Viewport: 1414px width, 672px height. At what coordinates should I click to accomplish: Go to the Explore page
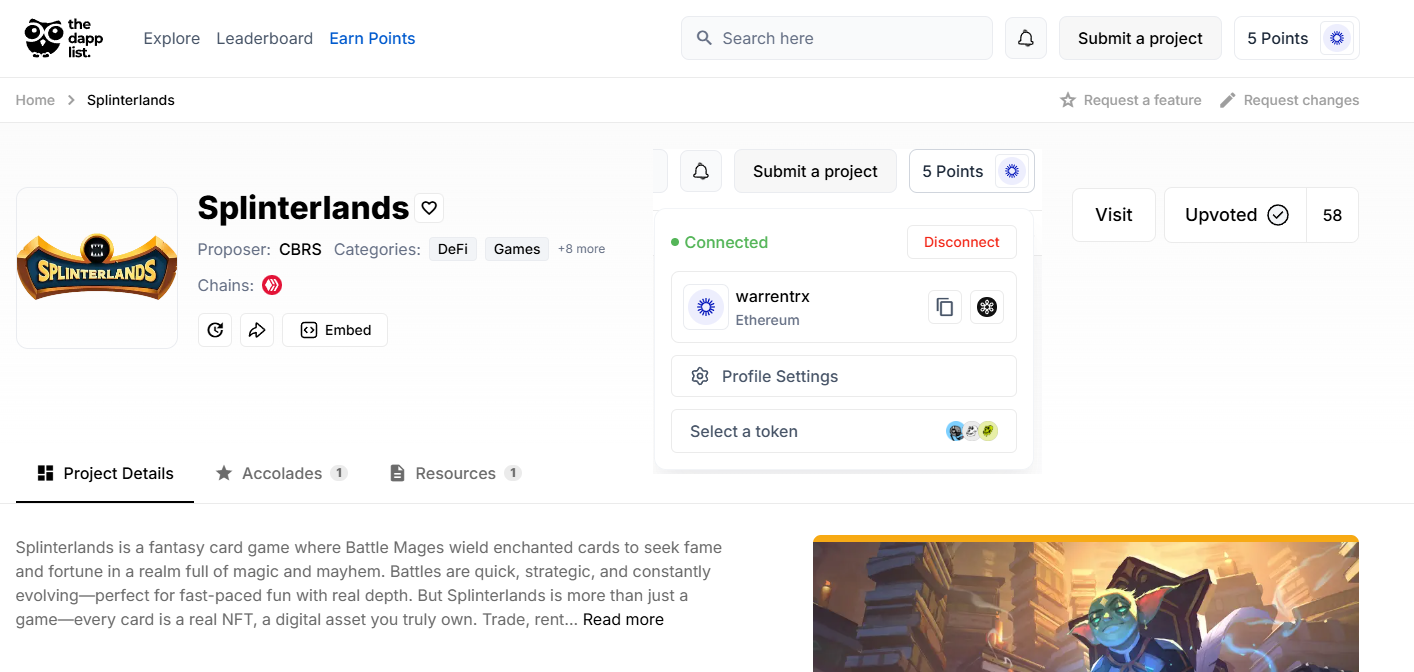coord(172,38)
